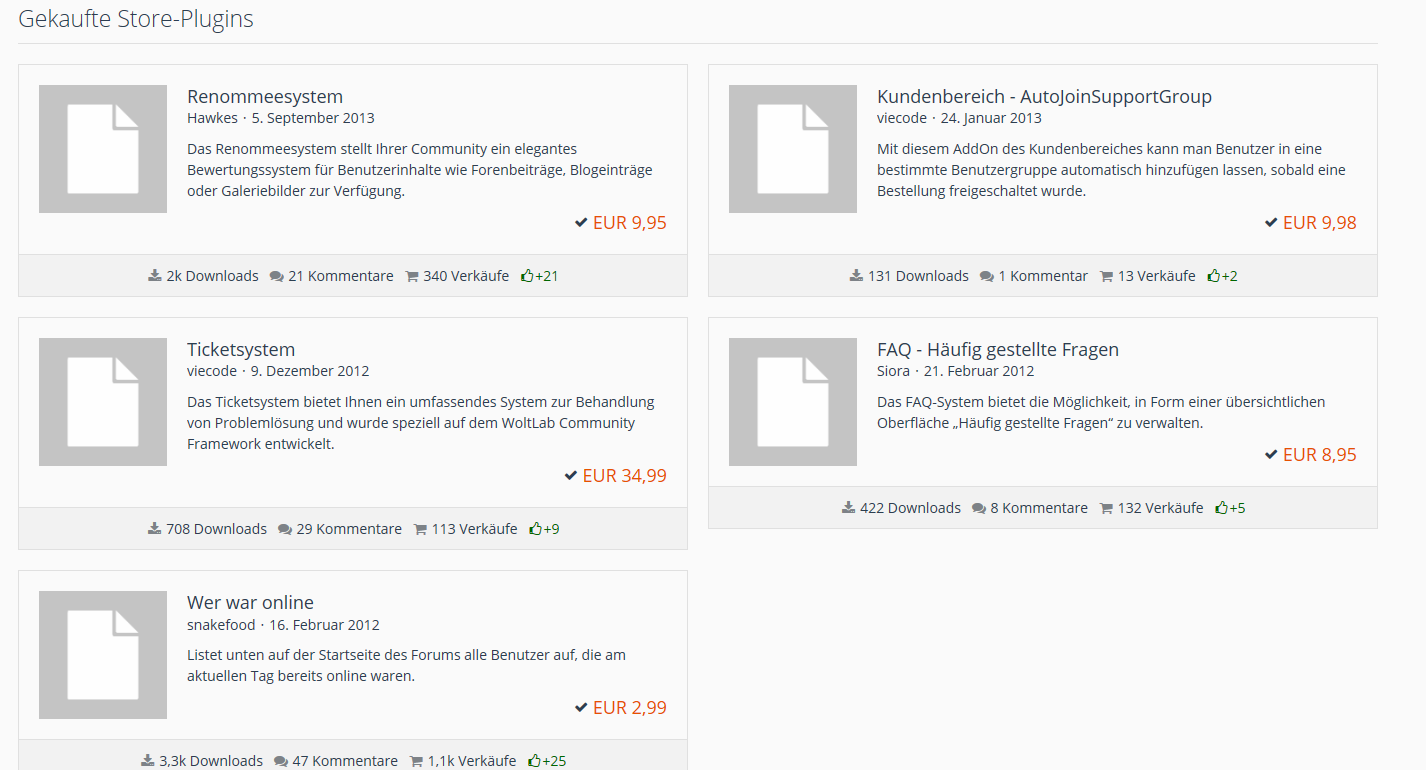
Task: Click the Wer war online file thumbnail
Action: [103, 655]
